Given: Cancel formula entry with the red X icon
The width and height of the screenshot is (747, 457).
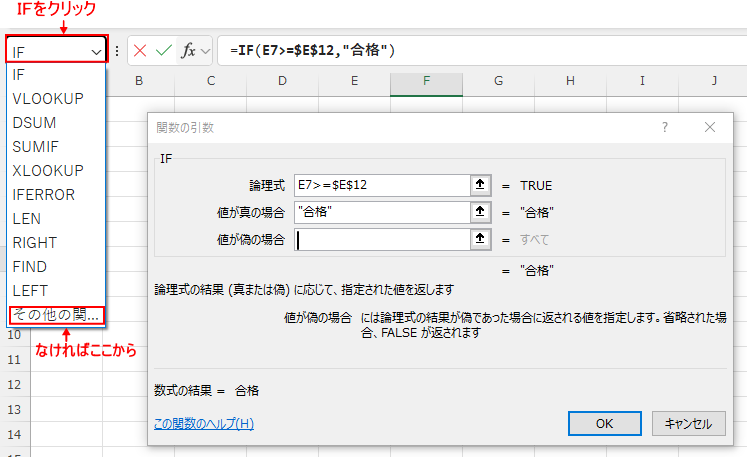Looking at the screenshot, I should point(140,51).
